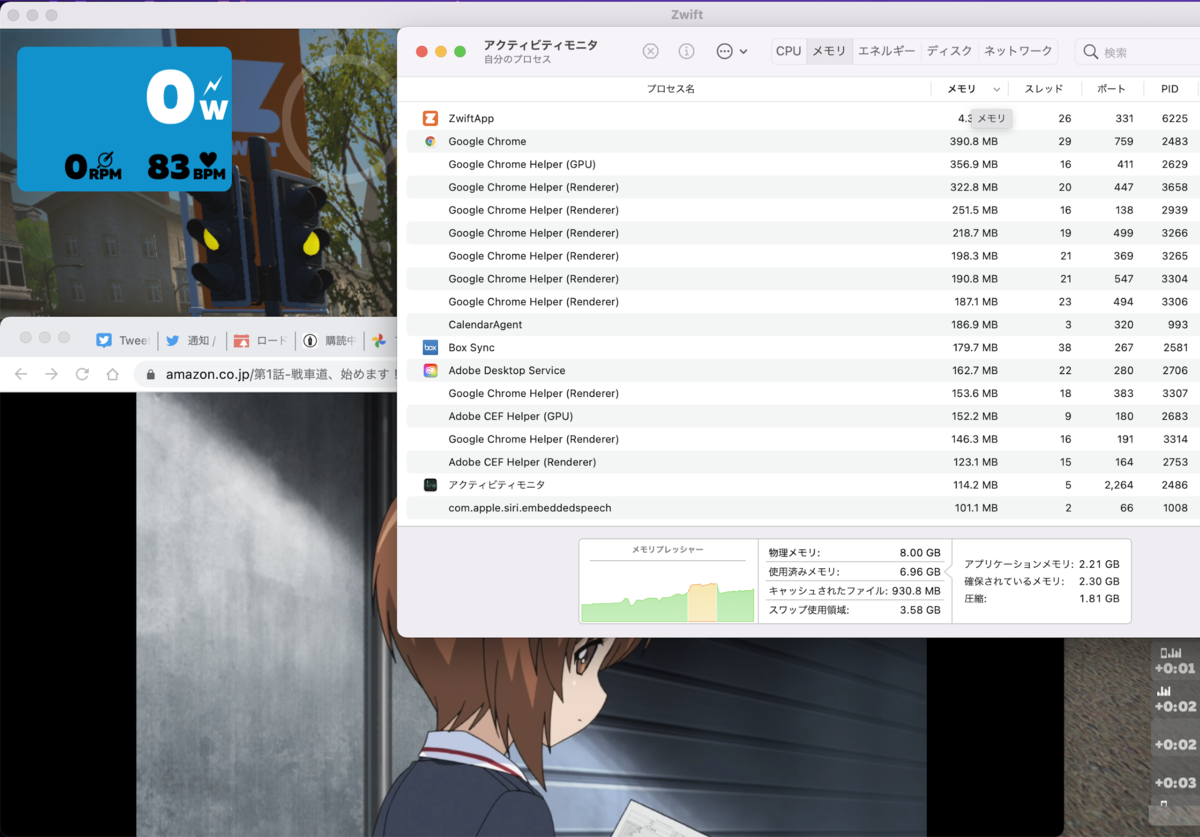Switch to the エネルギー tab
The height and width of the screenshot is (837, 1200).
pos(886,50)
